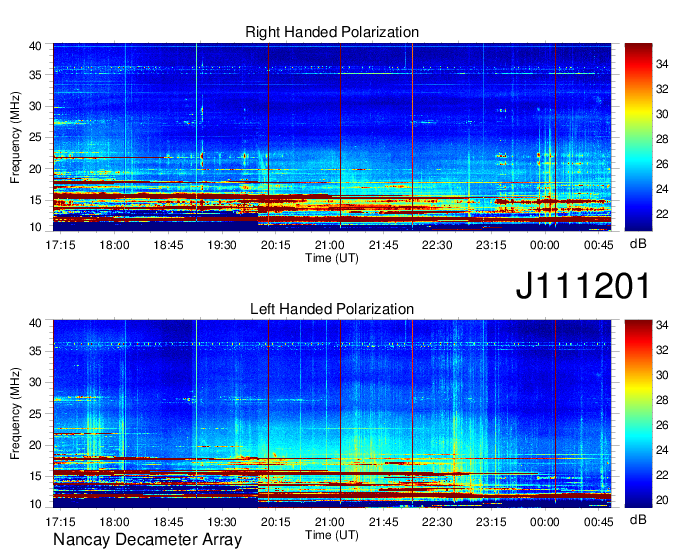Click the 'Nancay Decameter Array' caption
The height and width of the screenshot is (552, 680).
coord(147,540)
